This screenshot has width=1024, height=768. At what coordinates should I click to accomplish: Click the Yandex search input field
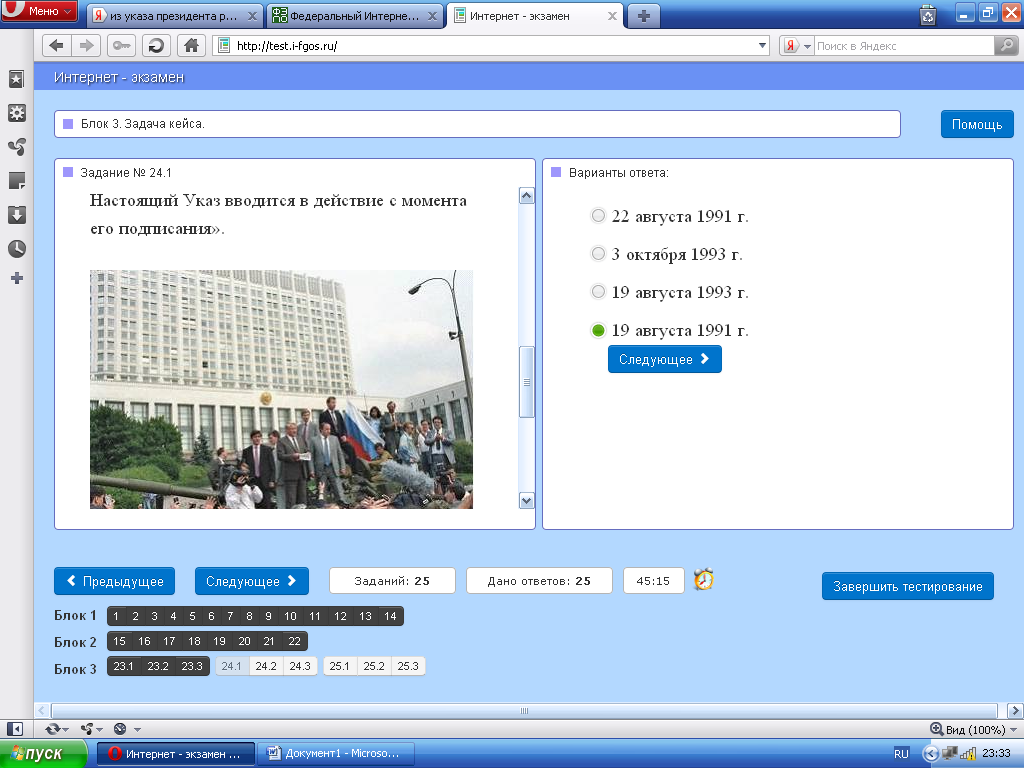click(904, 46)
